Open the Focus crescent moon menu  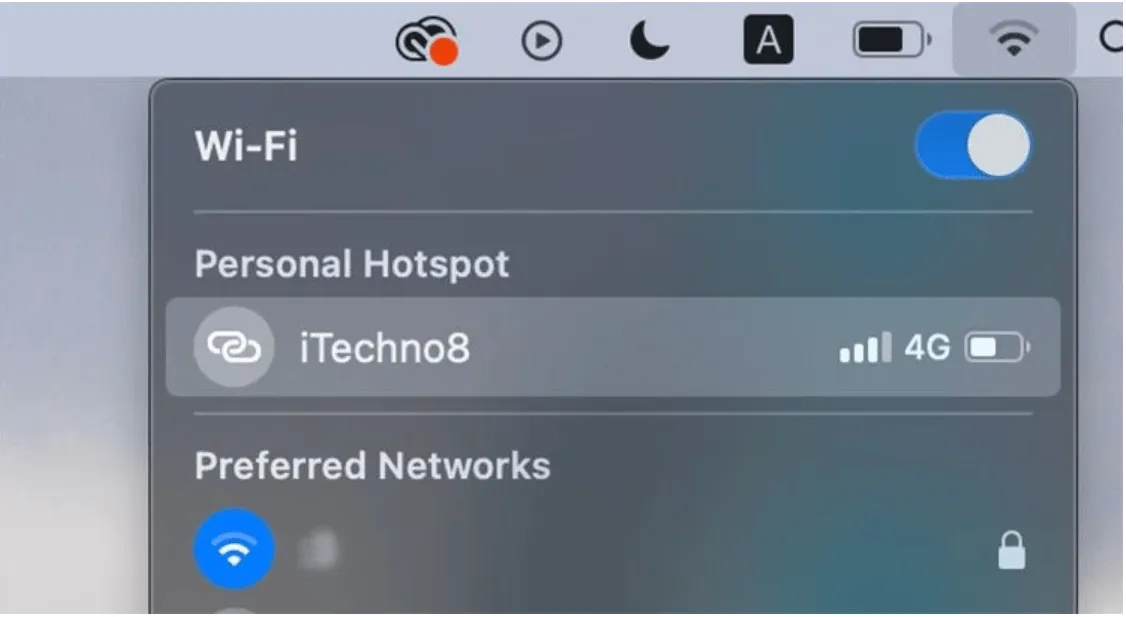[x=650, y=40]
